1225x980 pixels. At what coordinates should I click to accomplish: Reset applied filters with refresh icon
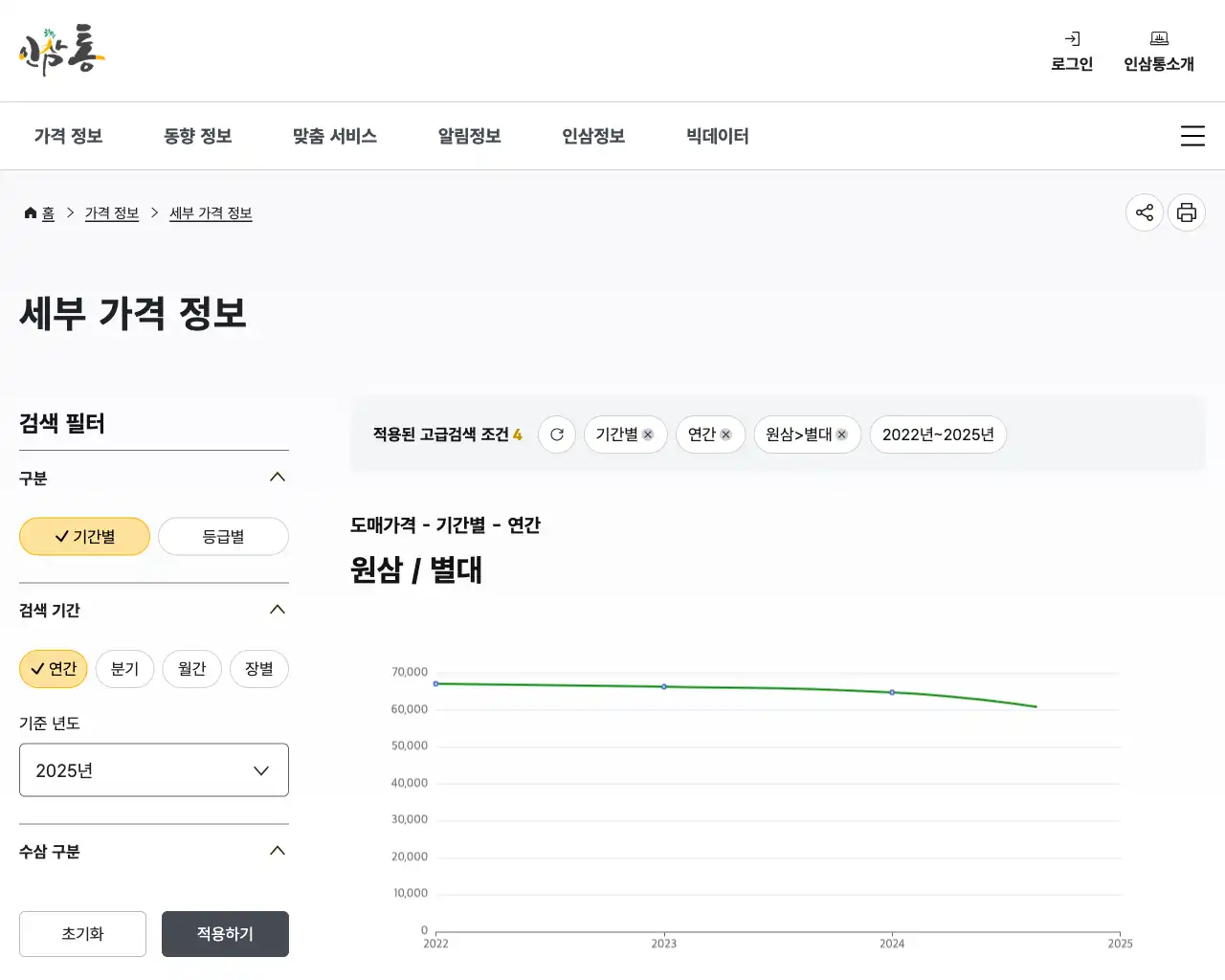557,434
